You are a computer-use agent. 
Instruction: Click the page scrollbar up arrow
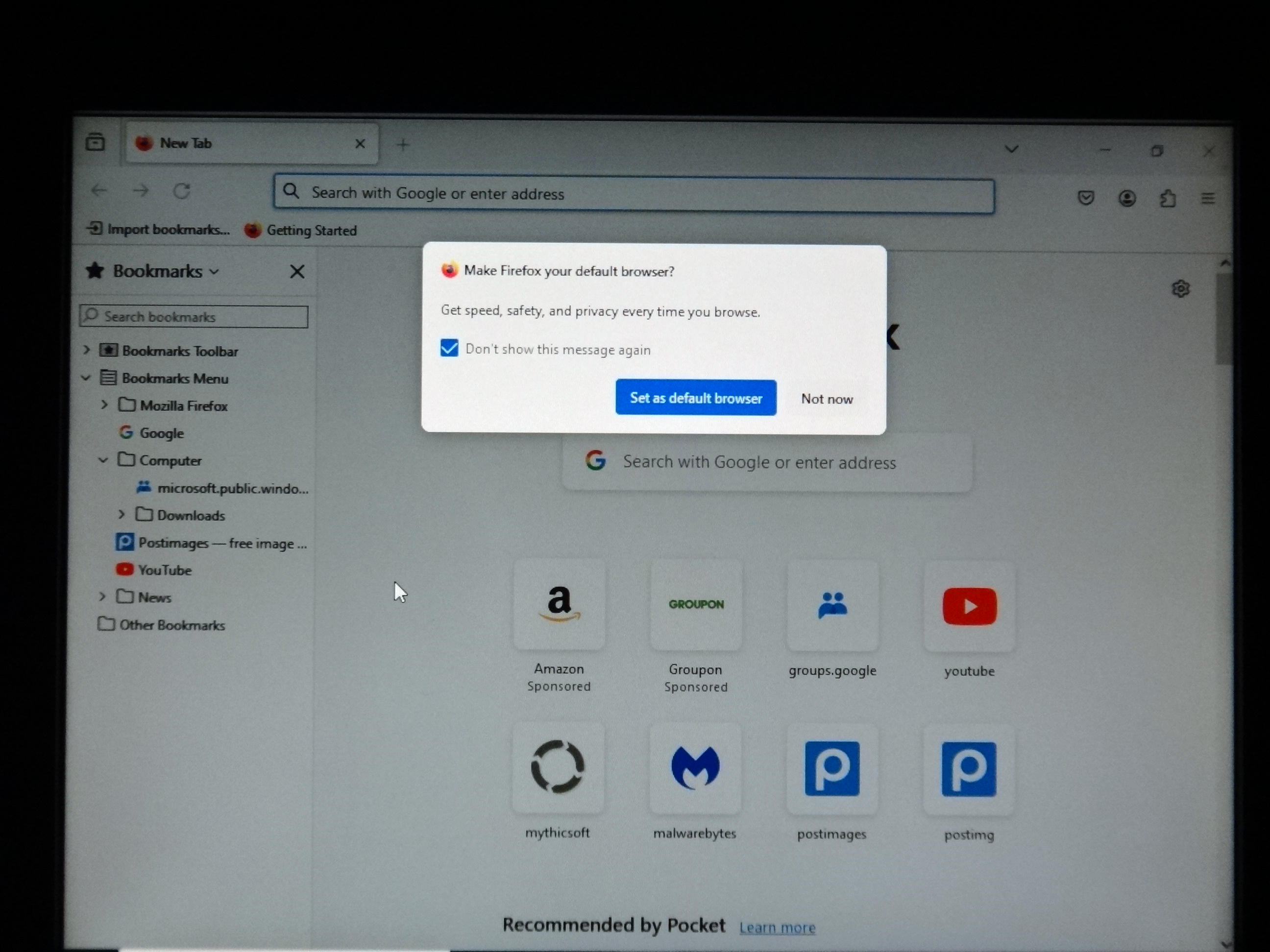1224,263
